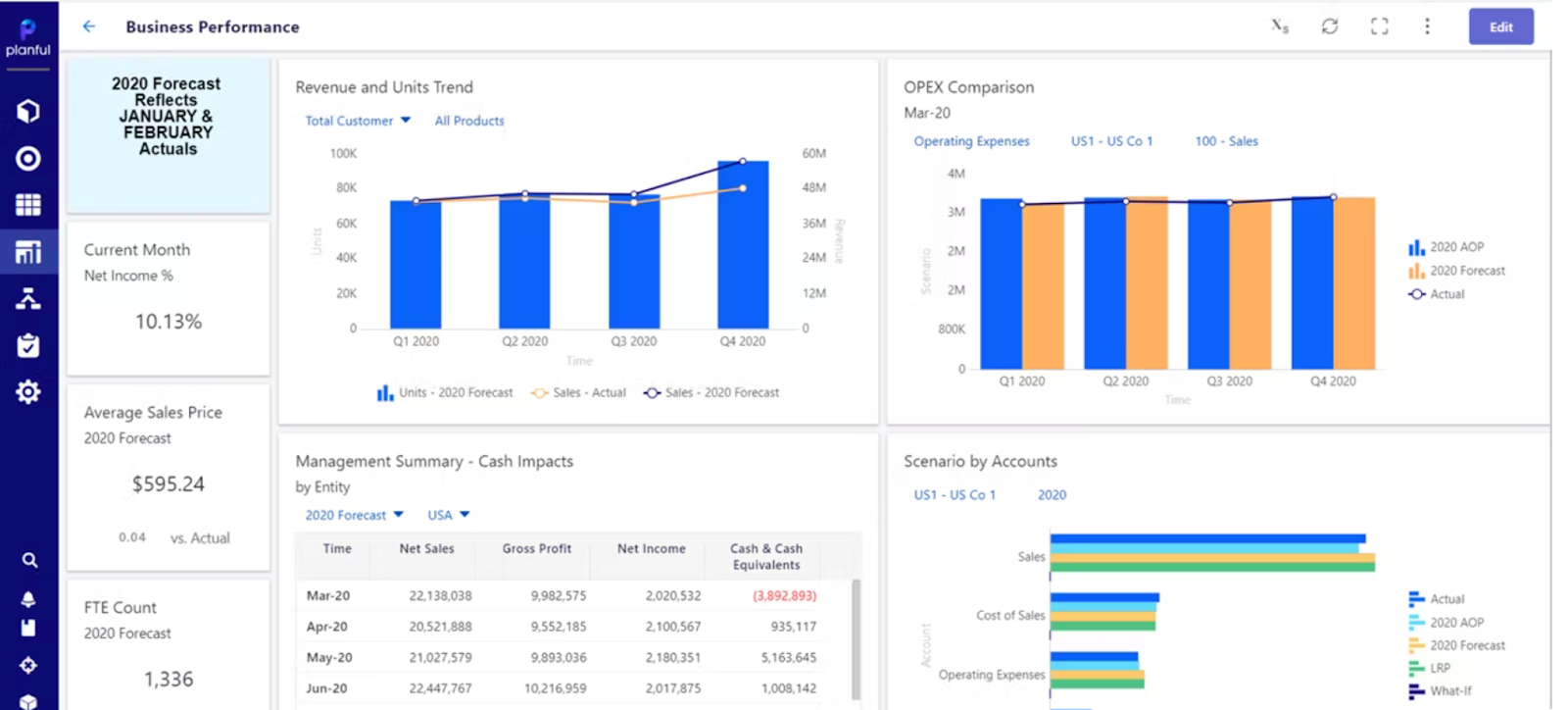The width and height of the screenshot is (1568, 710).
Task: Click Q4 2020 units bar in Revenue chart
Action: point(743,244)
